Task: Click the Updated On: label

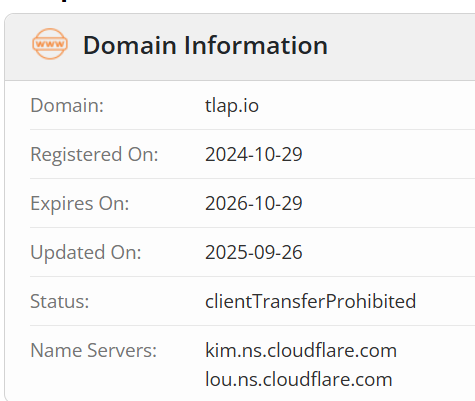Action: [x=86, y=252]
